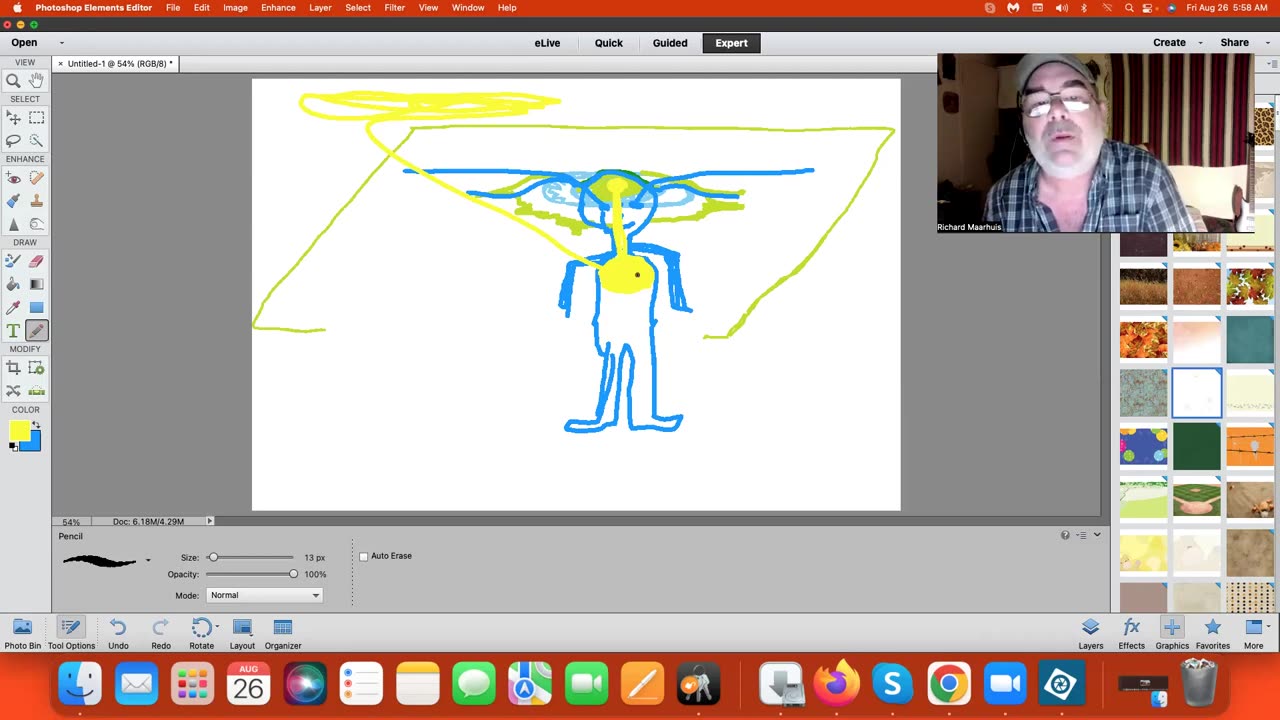
Task: Select the Paint Bucket tool
Action: (13, 284)
